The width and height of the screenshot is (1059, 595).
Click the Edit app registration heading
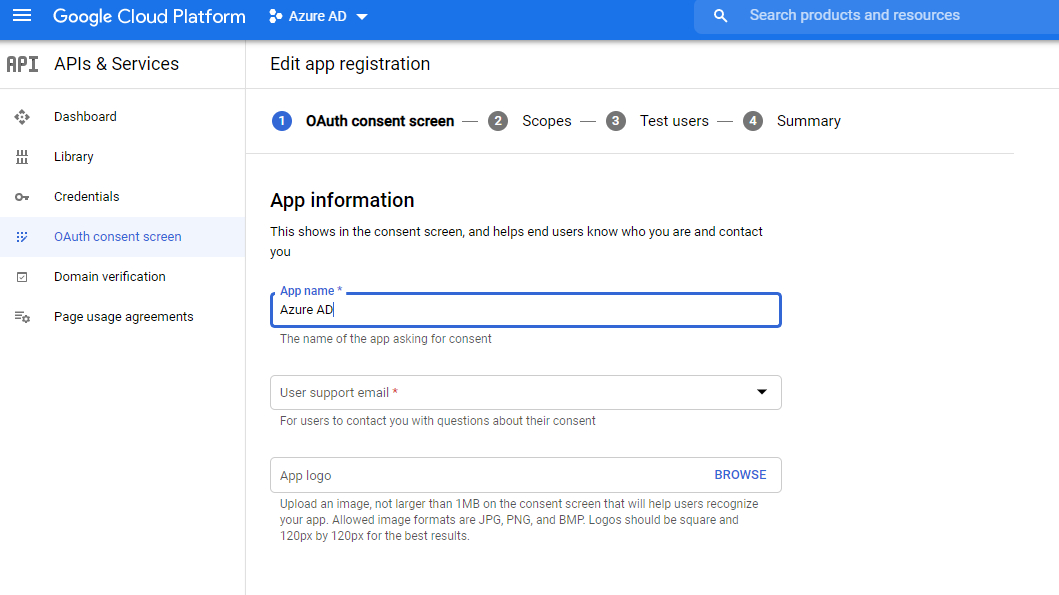tap(350, 64)
